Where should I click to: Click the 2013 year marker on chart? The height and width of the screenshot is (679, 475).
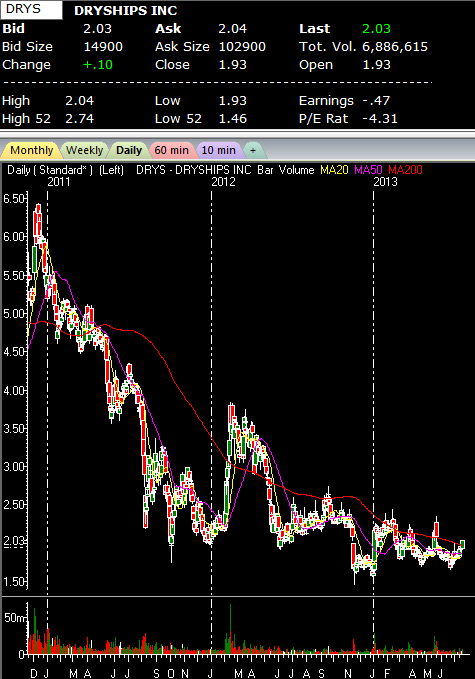click(385, 182)
